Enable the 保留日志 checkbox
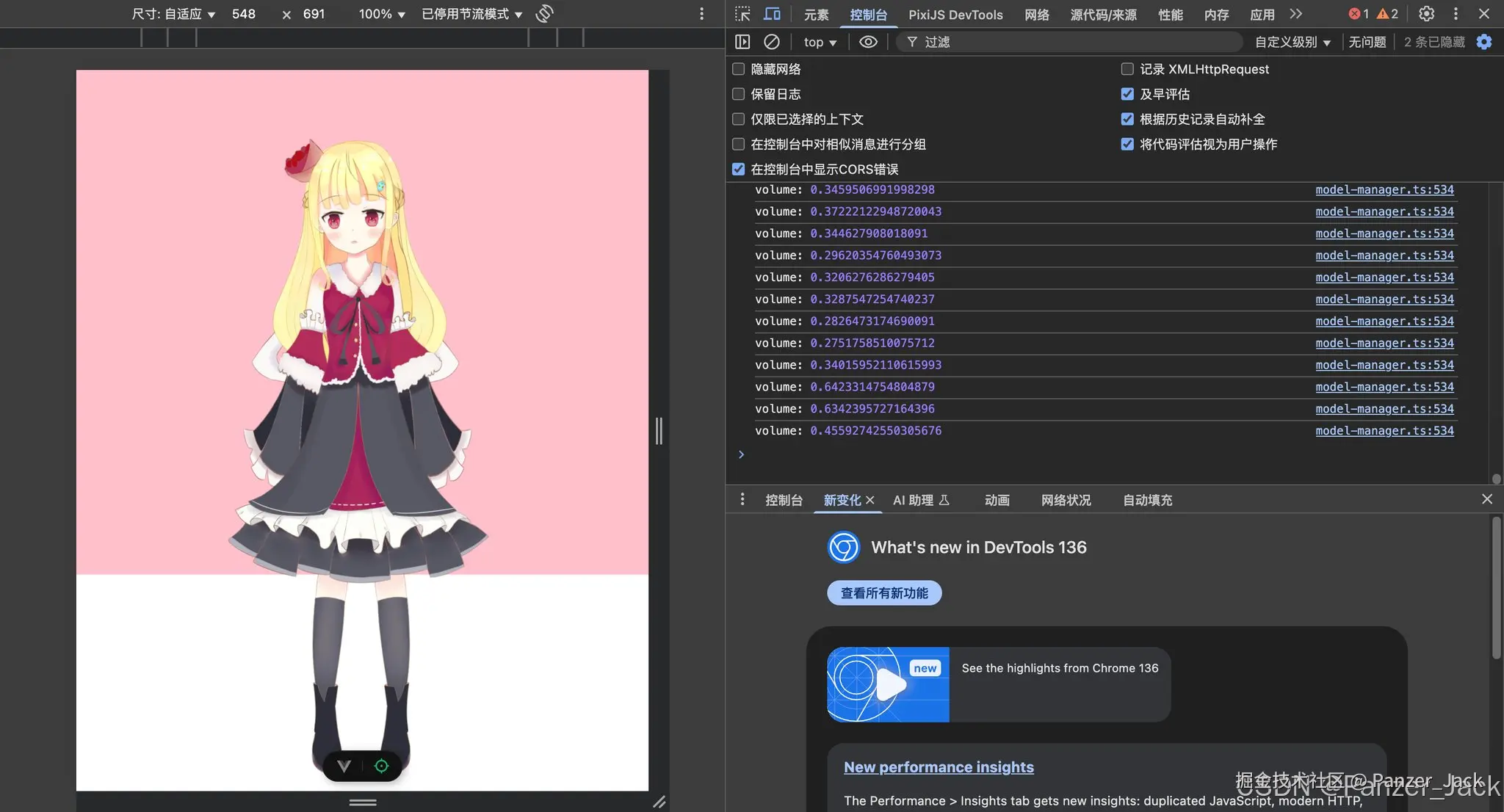This screenshot has width=1504, height=812. pyautogui.click(x=738, y=94)
